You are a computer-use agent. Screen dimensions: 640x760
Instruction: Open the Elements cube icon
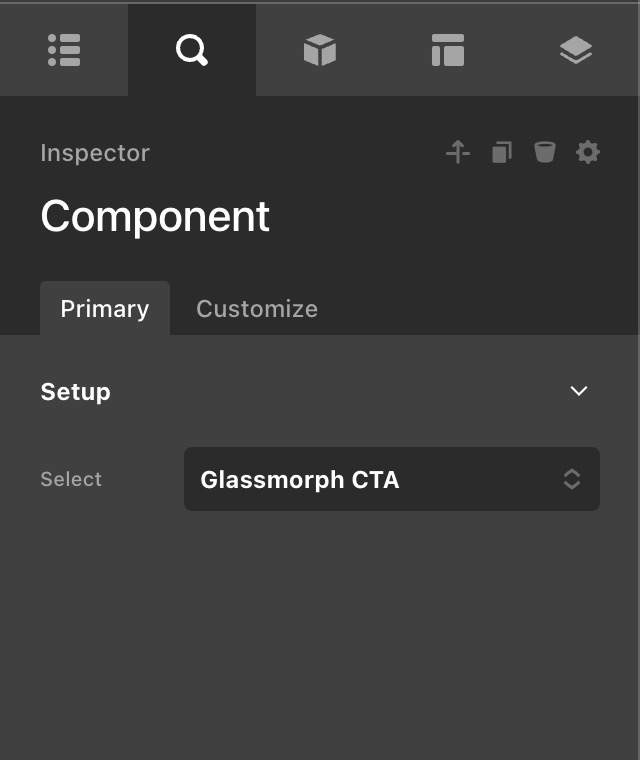pos(320,50)
